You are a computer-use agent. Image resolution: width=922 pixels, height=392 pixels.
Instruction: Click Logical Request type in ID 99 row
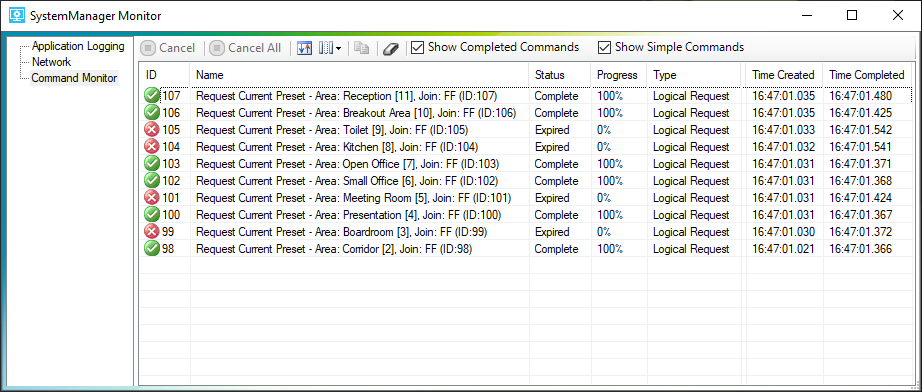(x=691, y=232)
